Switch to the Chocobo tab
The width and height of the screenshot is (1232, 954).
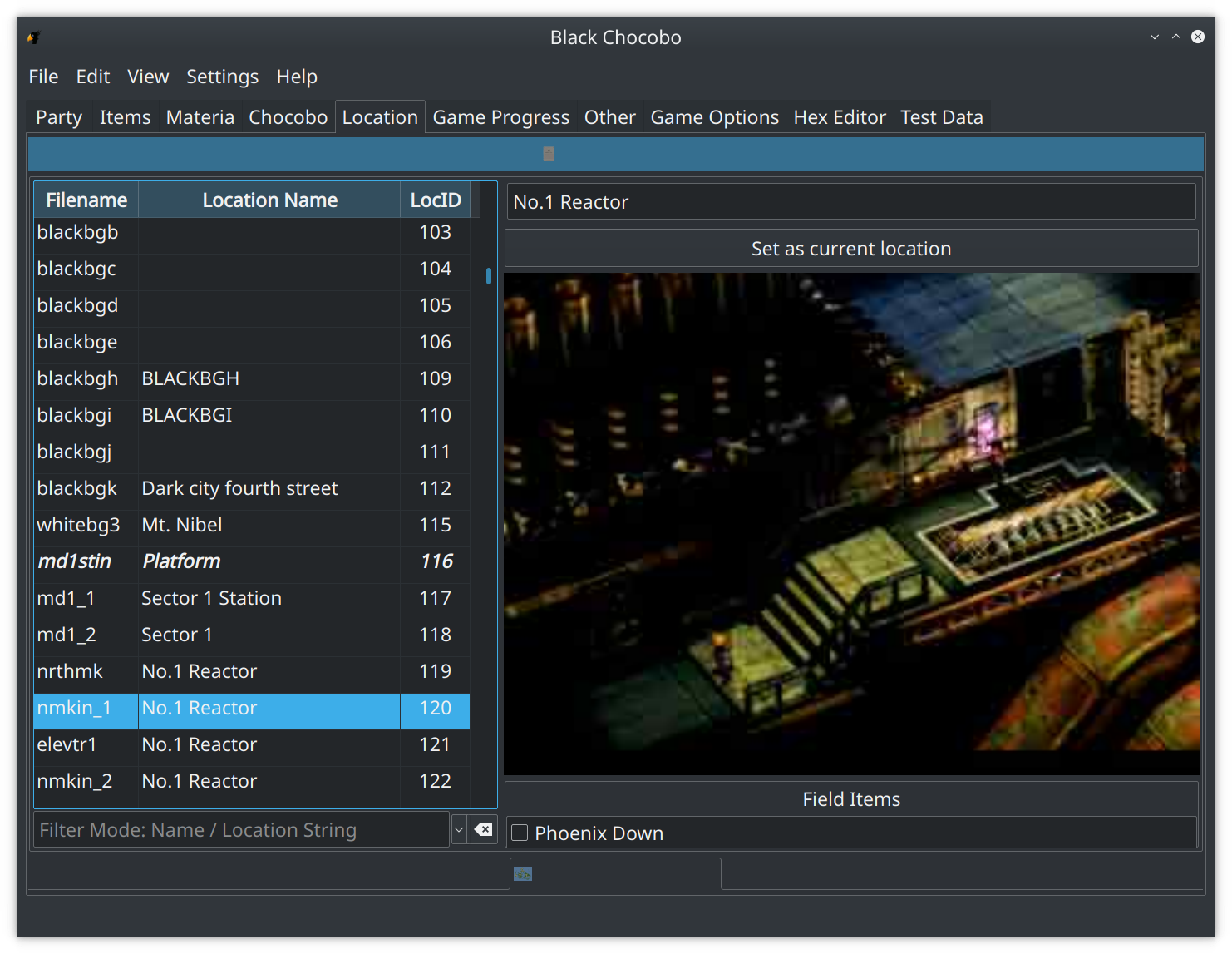tap(288, 117)
